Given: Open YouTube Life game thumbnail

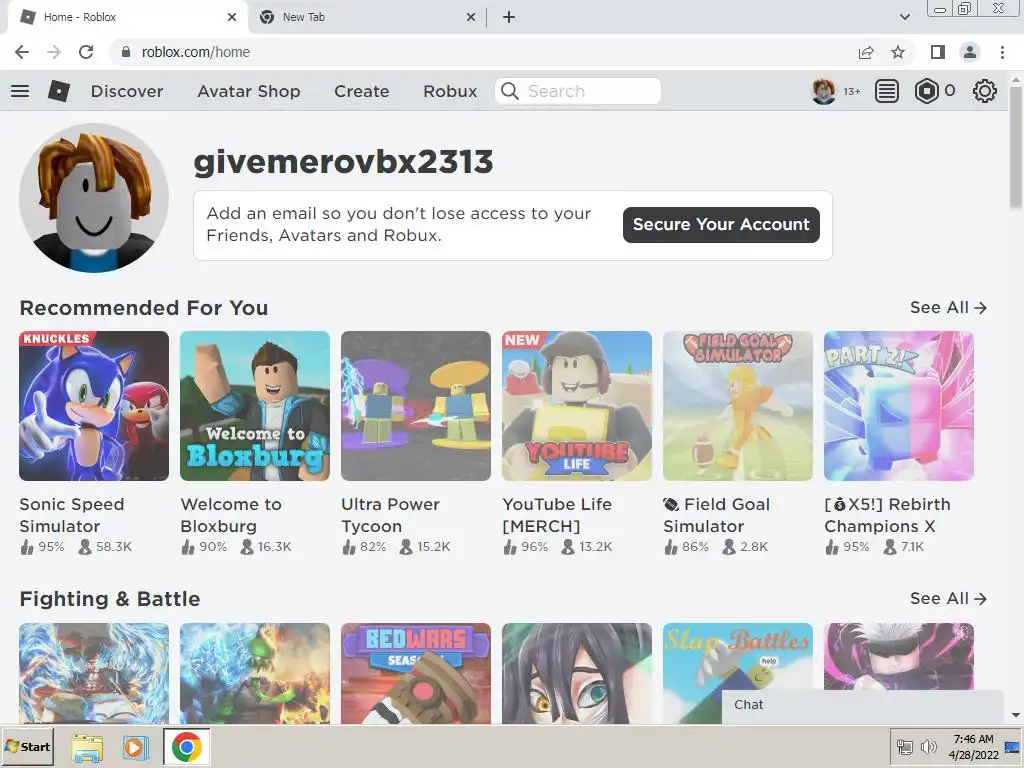Looking at the screenshot, I should (577, 406).
